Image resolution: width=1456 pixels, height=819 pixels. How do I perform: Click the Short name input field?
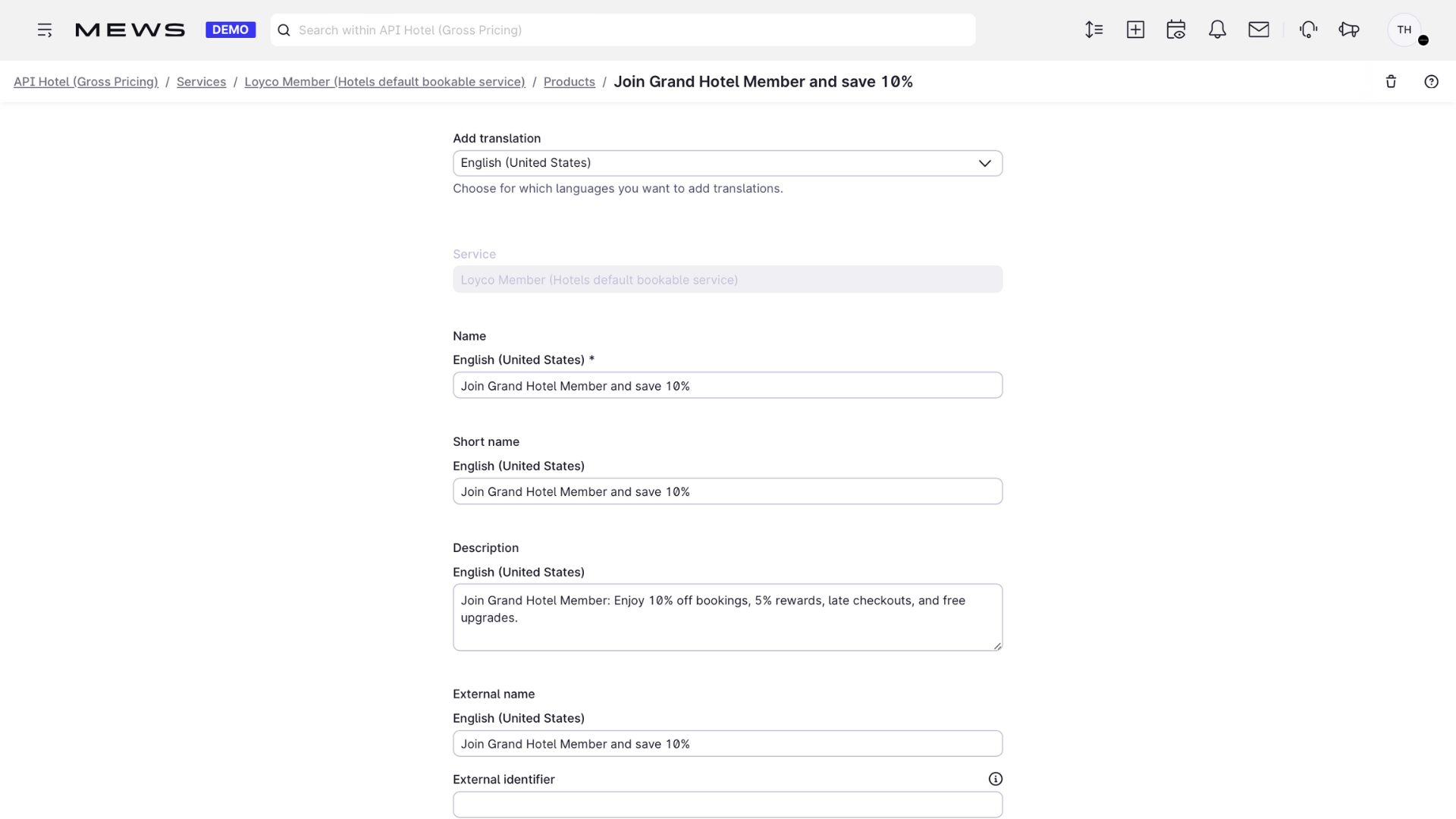(727, 491)
